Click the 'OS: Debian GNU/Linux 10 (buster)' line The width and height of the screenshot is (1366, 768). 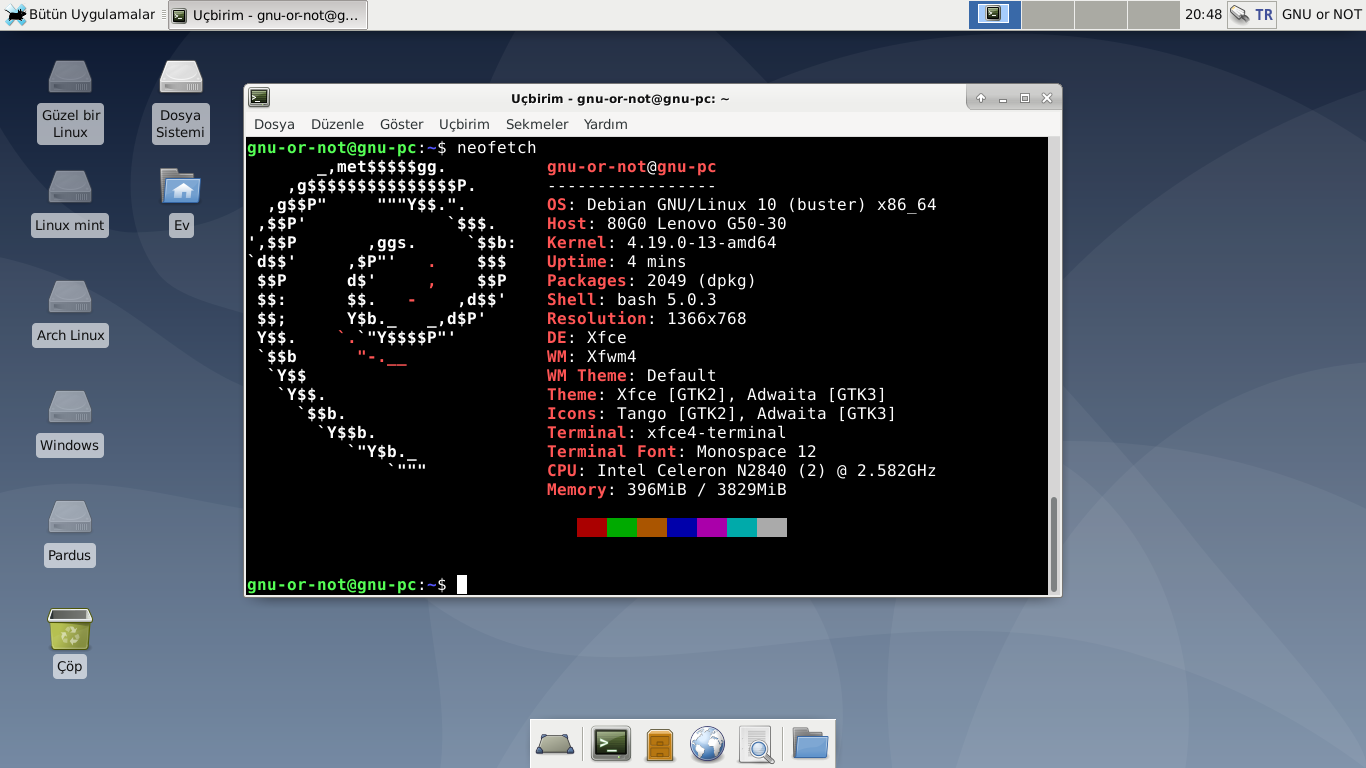[742, 205]
